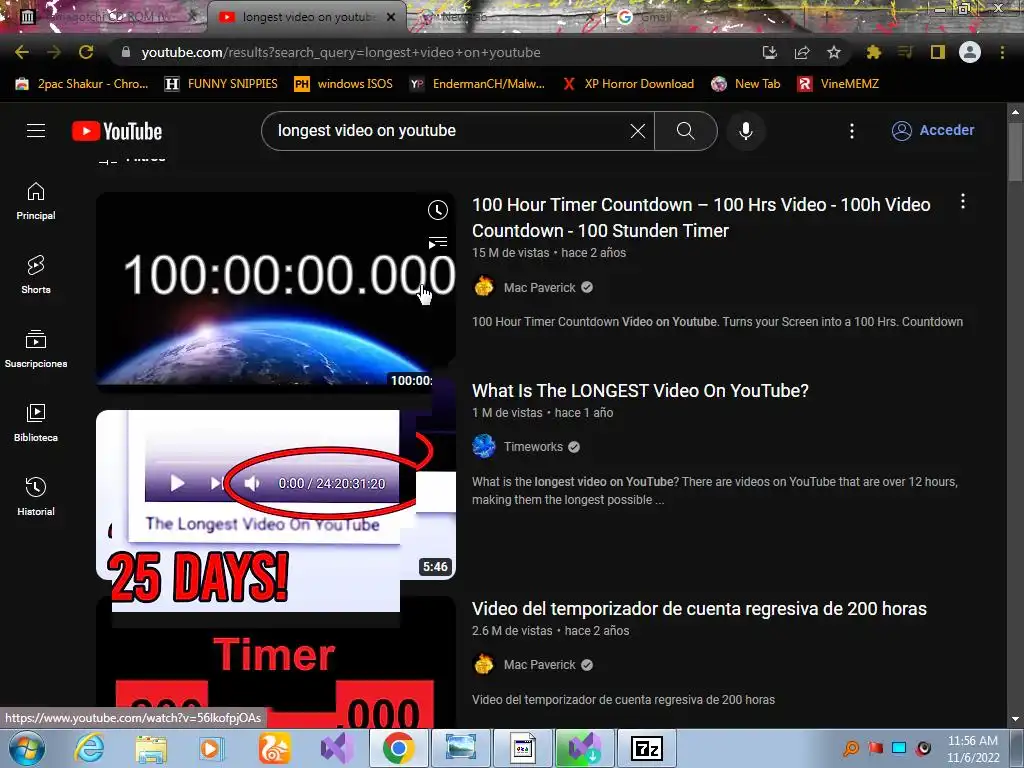Launch Internet Explorer from taskbar
The height and width of the screenshot is (768, 1024).
pos(89,748)
